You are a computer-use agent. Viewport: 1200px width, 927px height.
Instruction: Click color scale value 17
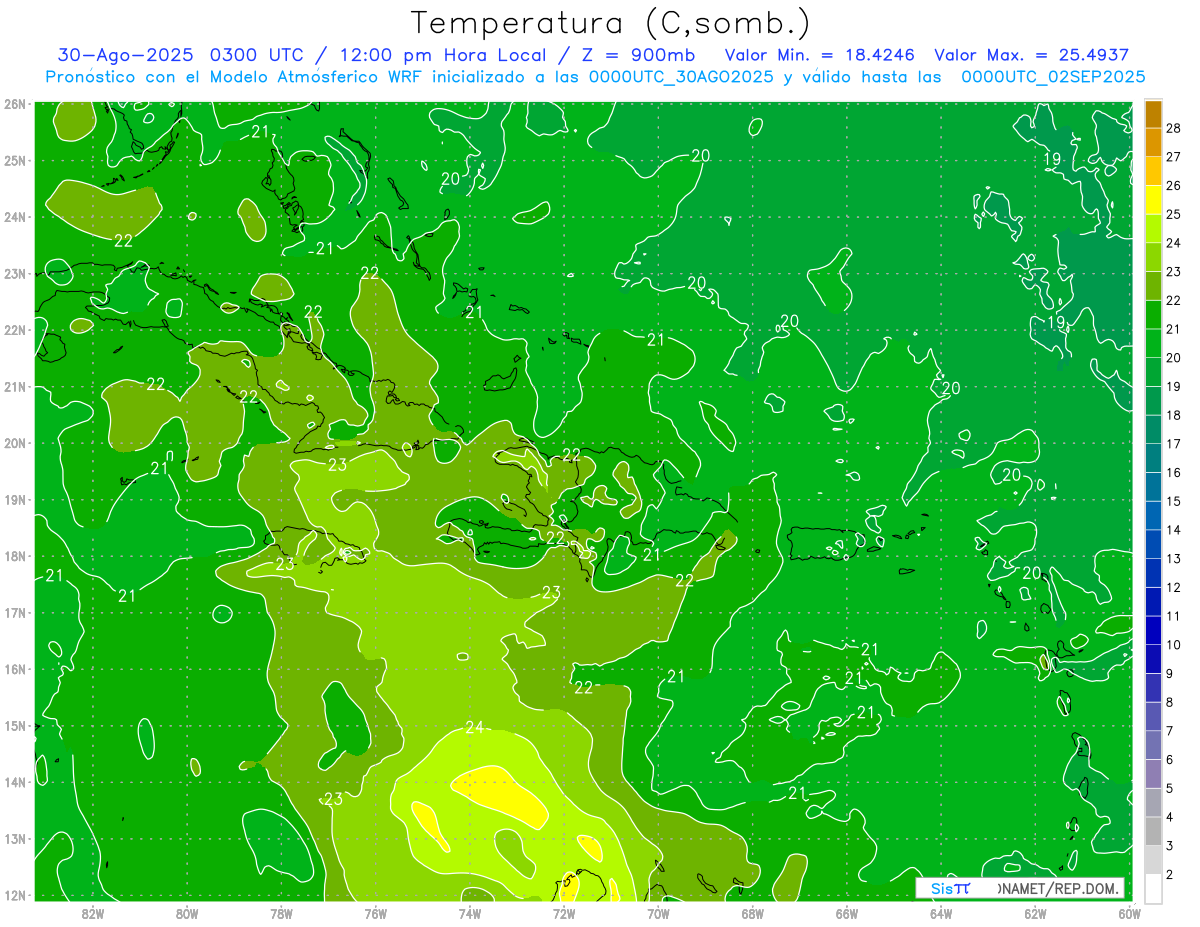1173,443
